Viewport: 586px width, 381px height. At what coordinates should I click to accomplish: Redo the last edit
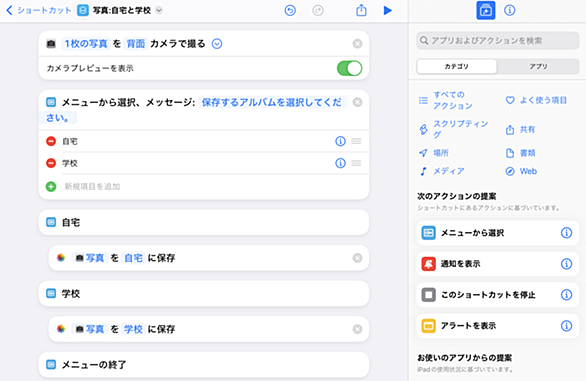(x=318, y=10)
